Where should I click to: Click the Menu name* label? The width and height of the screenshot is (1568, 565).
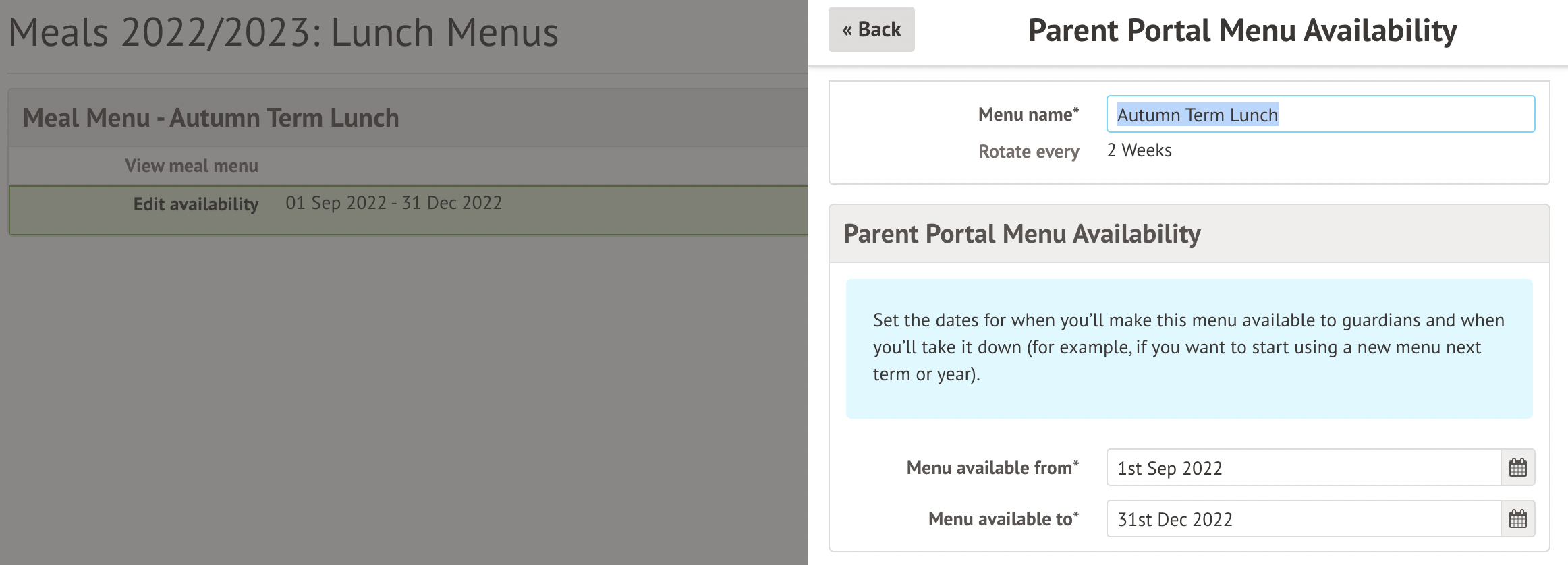(1028, 115)
